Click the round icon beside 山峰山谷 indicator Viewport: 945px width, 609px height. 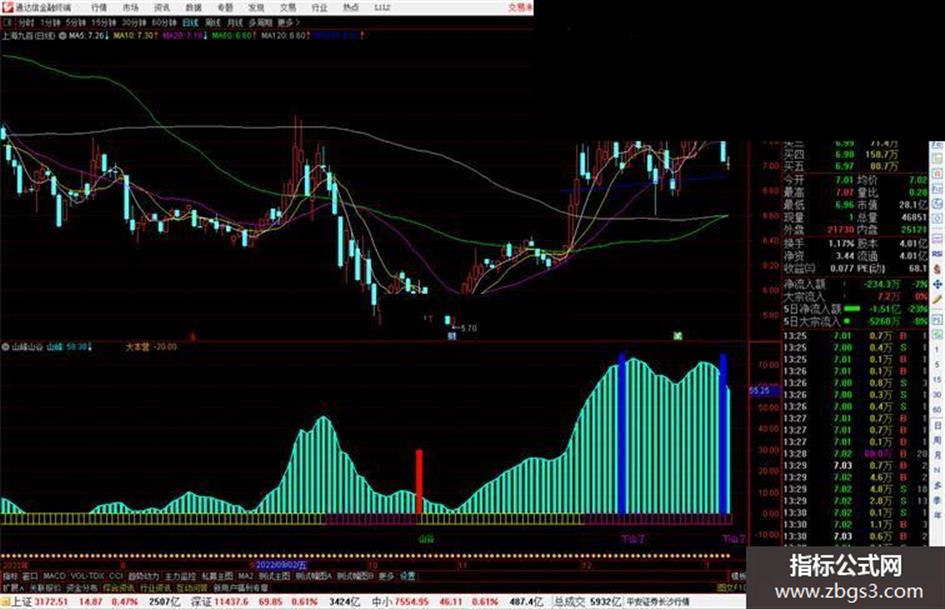5,347
